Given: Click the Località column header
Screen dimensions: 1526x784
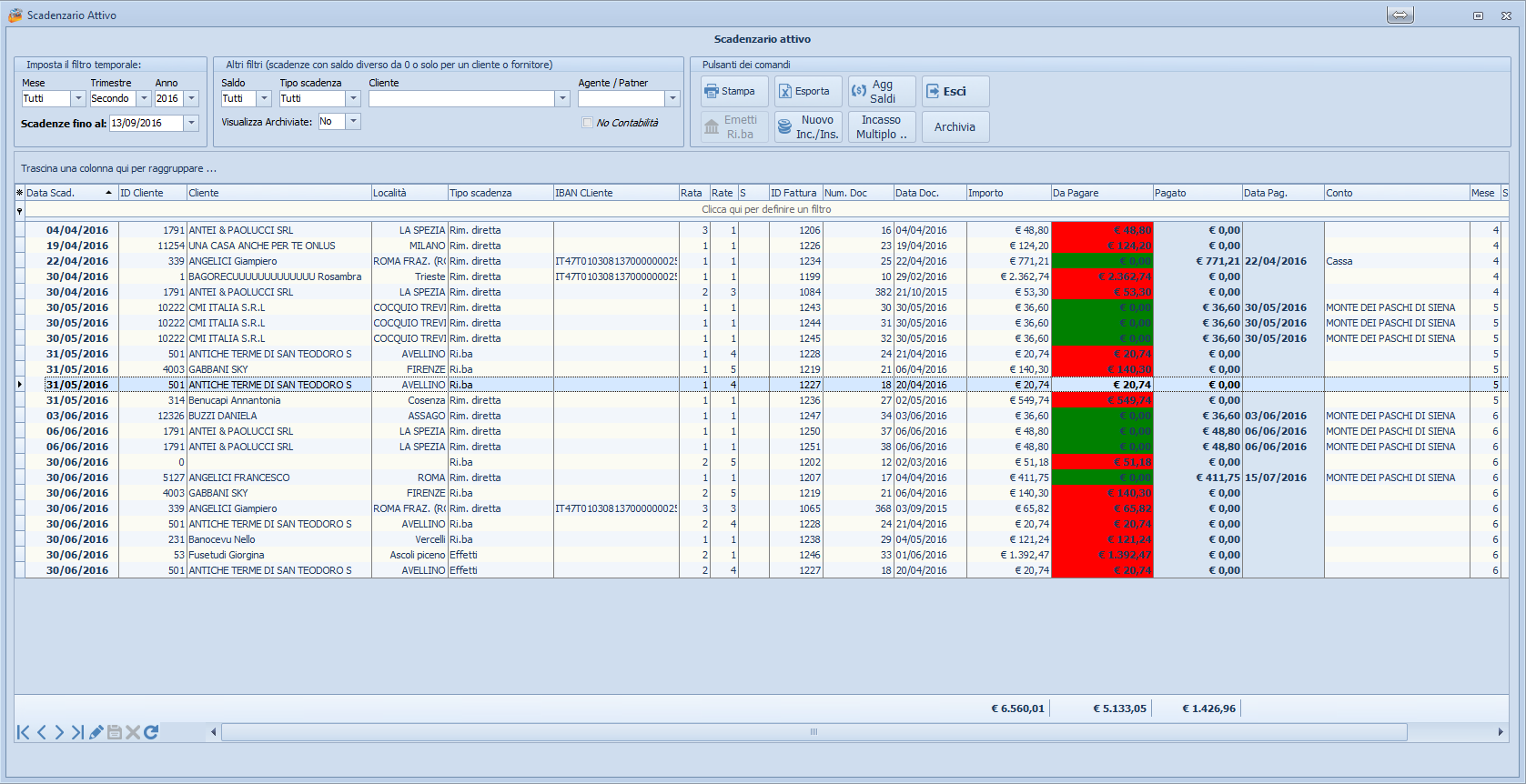Looking at the screenshot, I should click(x=409, y=193).
